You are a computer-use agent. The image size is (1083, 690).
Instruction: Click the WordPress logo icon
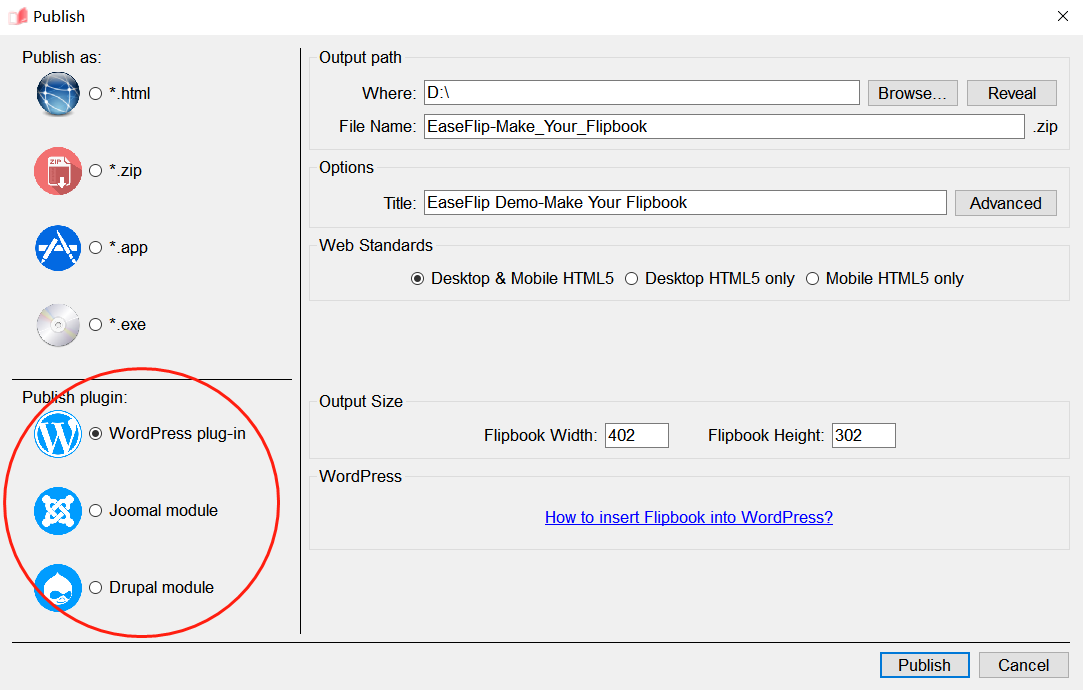coord(57,434)
